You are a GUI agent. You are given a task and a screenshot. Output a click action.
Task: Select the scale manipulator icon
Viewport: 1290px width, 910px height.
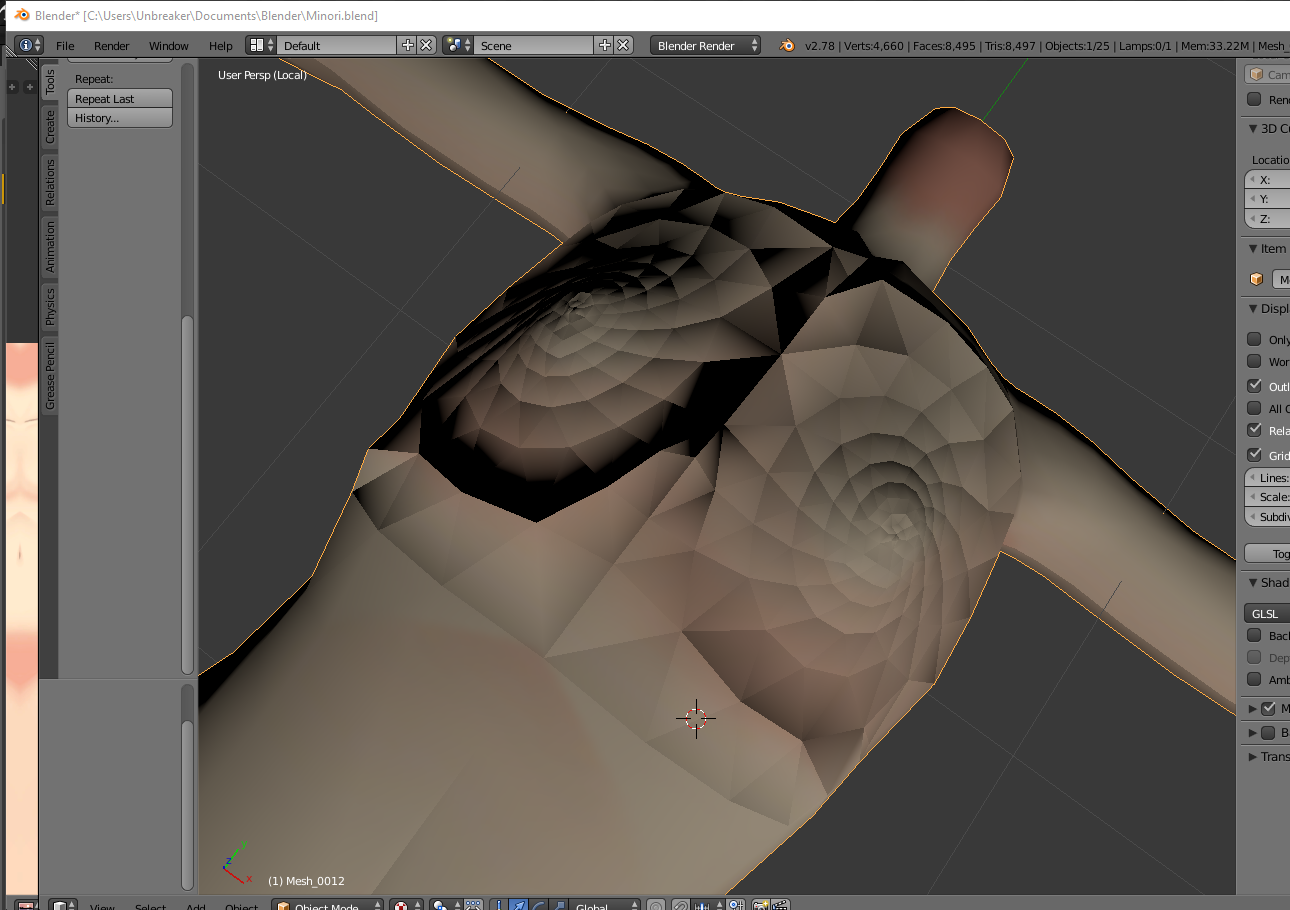[558, 903]
